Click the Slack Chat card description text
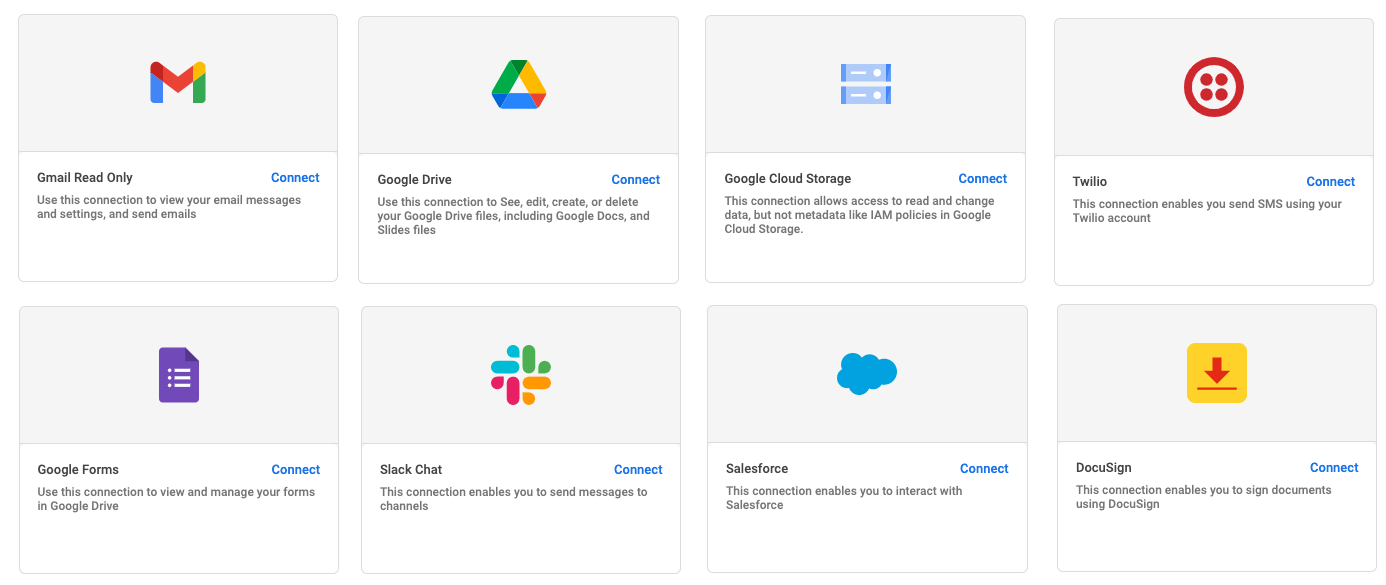This screenshot has width=1386, height=585. click(513, 498)
